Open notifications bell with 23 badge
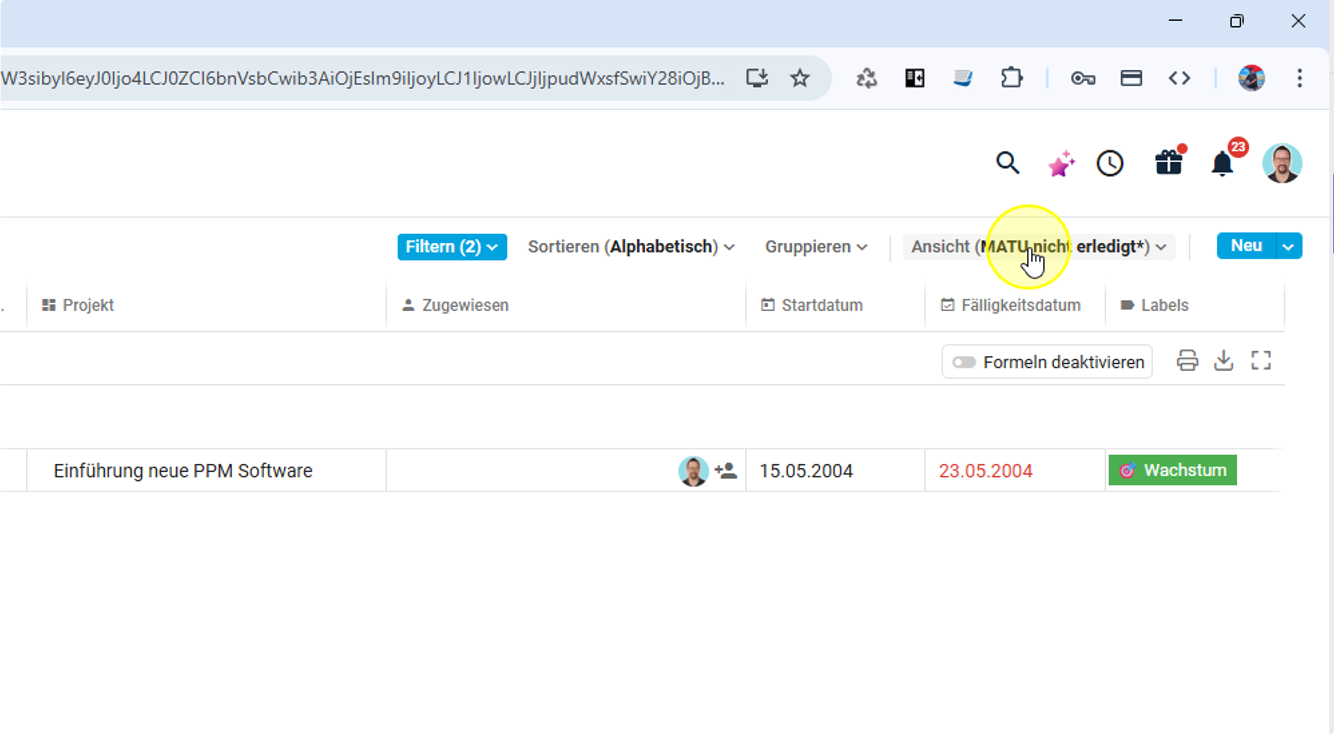 click(x=1222, y=163)
